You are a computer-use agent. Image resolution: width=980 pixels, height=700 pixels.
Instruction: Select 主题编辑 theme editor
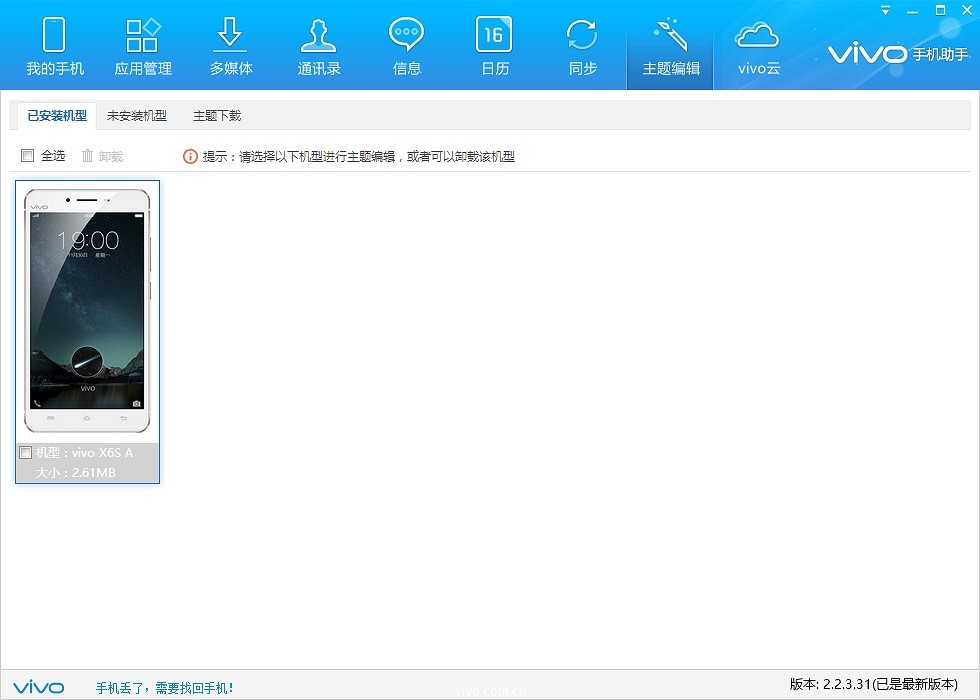[671, 46]
